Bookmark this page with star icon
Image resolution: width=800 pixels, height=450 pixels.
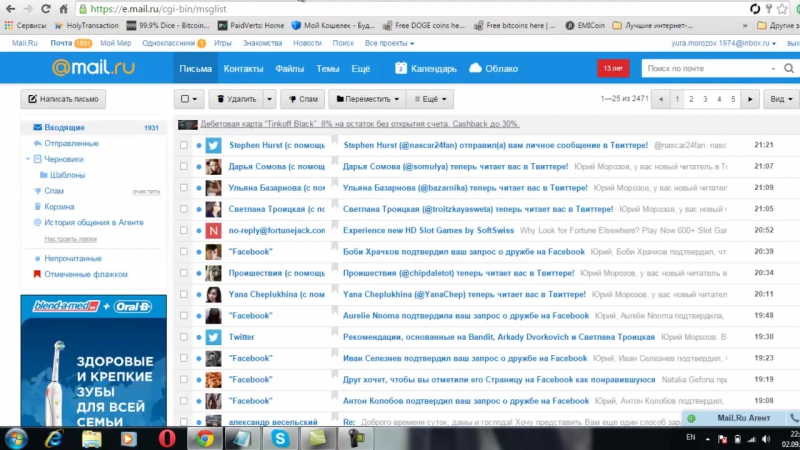click(x=782, y=9)
